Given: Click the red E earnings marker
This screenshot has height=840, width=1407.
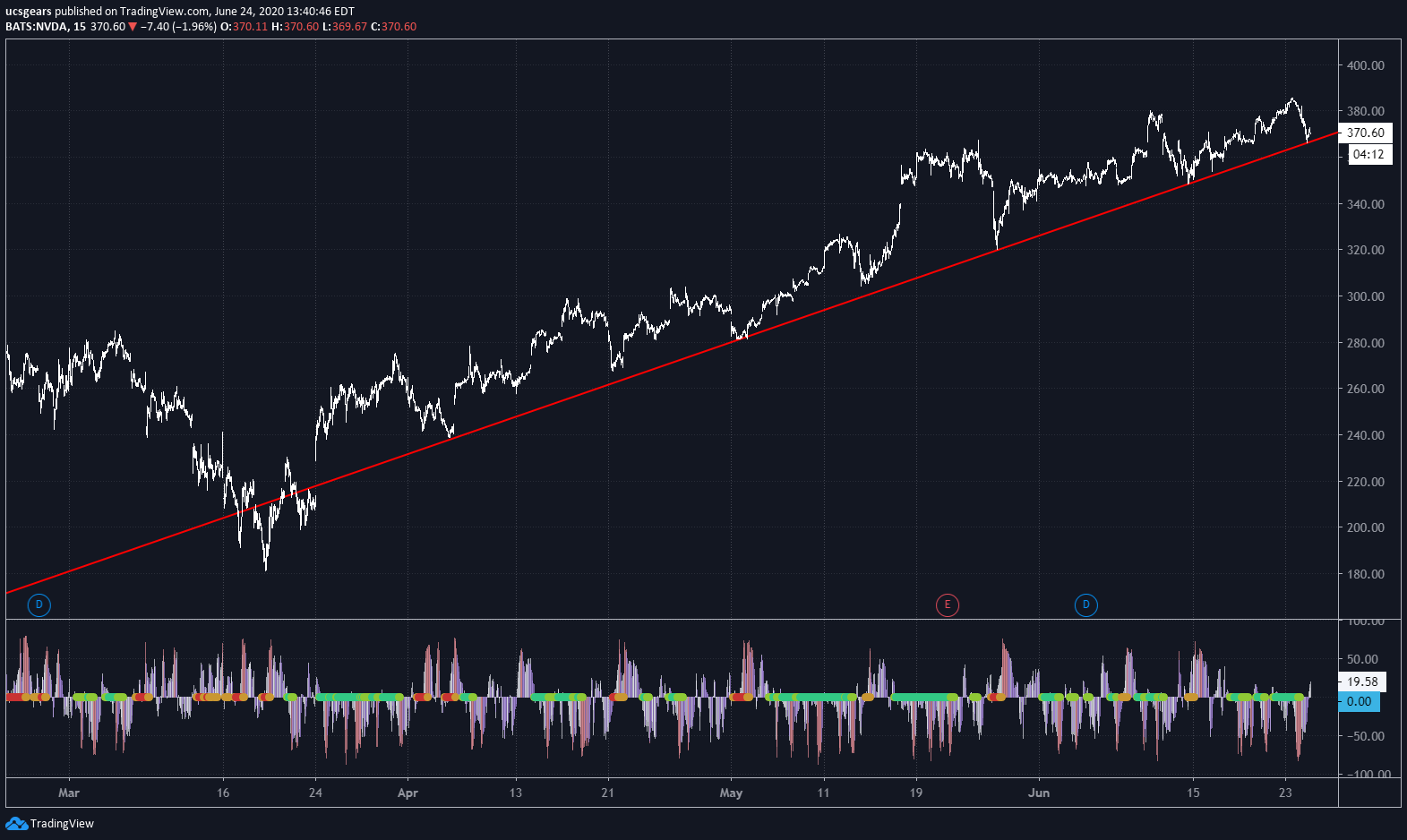Looking at the screenshot, I should click(x=947, y=604).
